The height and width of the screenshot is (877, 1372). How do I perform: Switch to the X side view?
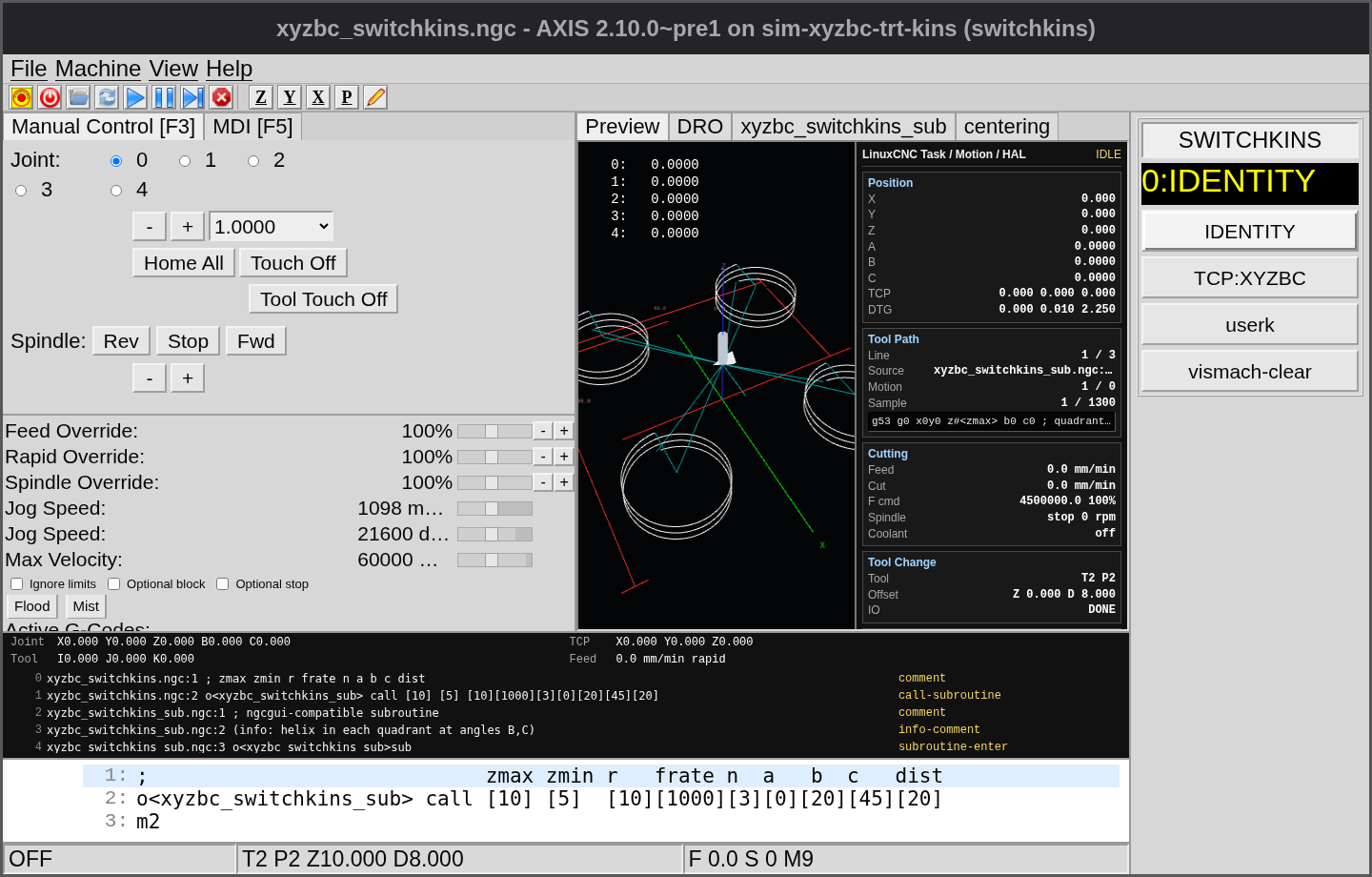pos(318,97)
